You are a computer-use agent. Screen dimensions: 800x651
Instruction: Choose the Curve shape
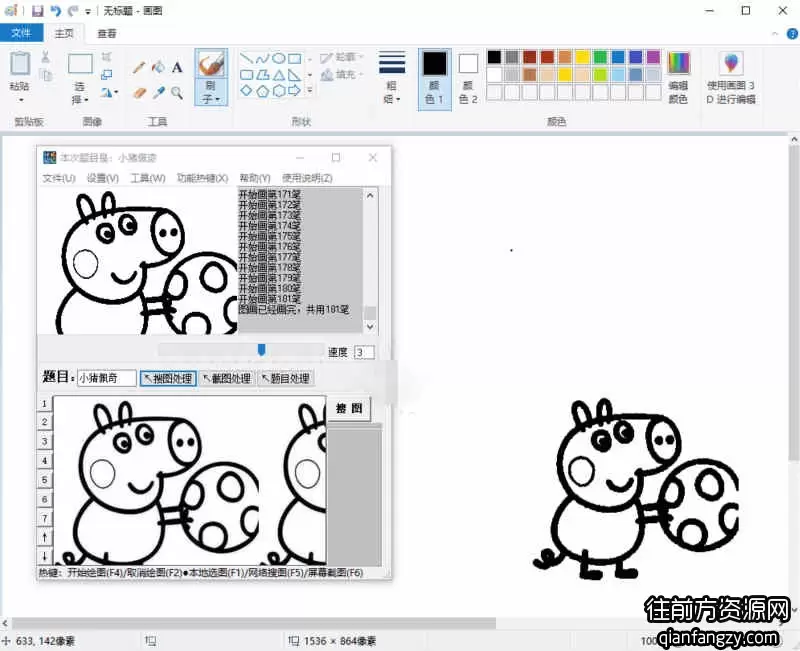click(262, 58)
